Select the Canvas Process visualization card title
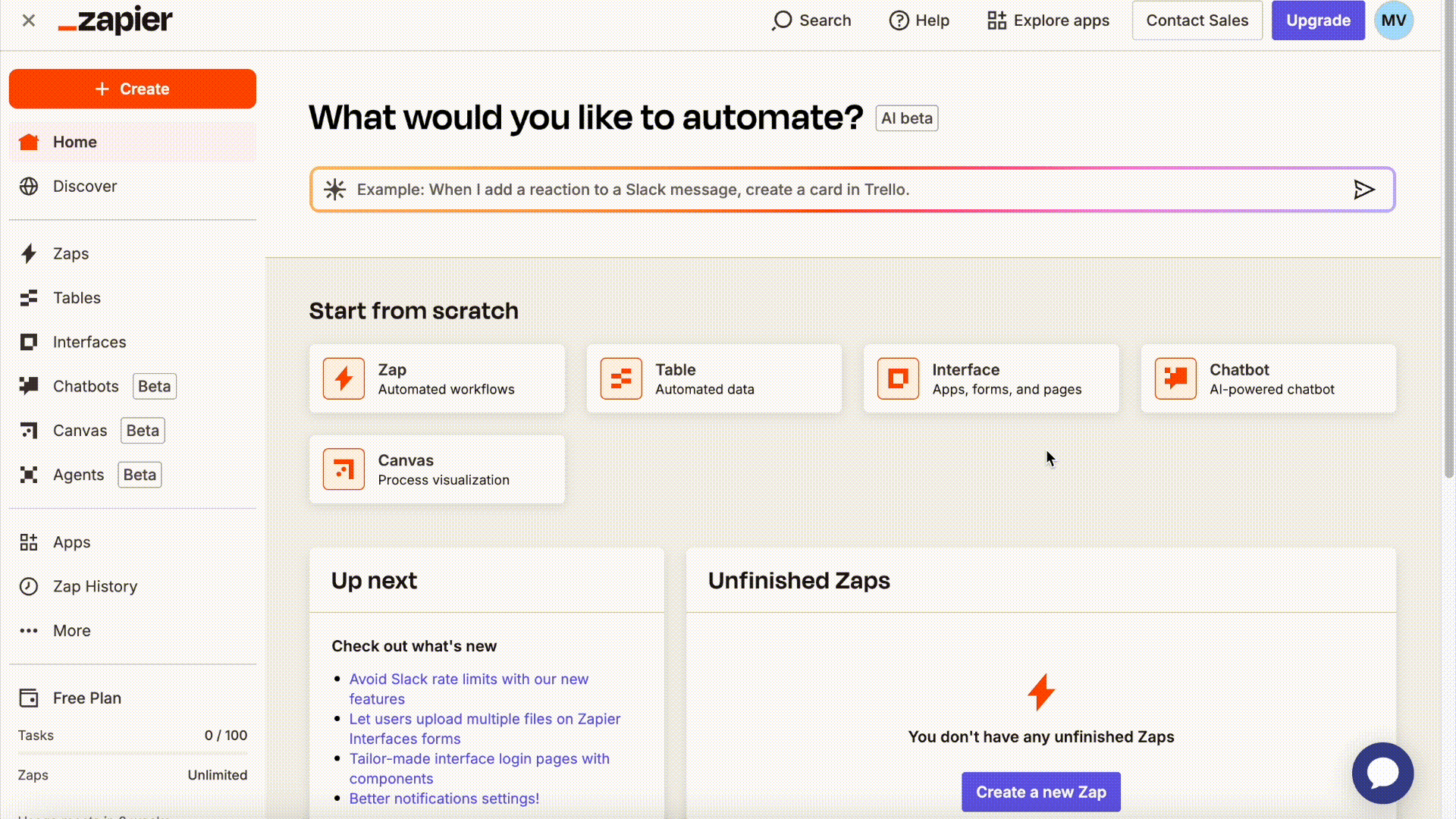This screenshot has width=1456, height=819. click(x=406, y=460)
